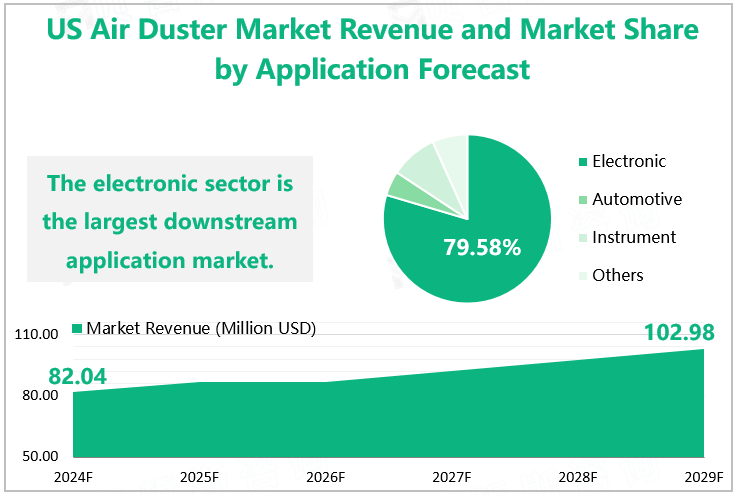The width and height of the screenshot is (737, 495).
Task: Click the 2029F axis label
Action: (704, 477)
